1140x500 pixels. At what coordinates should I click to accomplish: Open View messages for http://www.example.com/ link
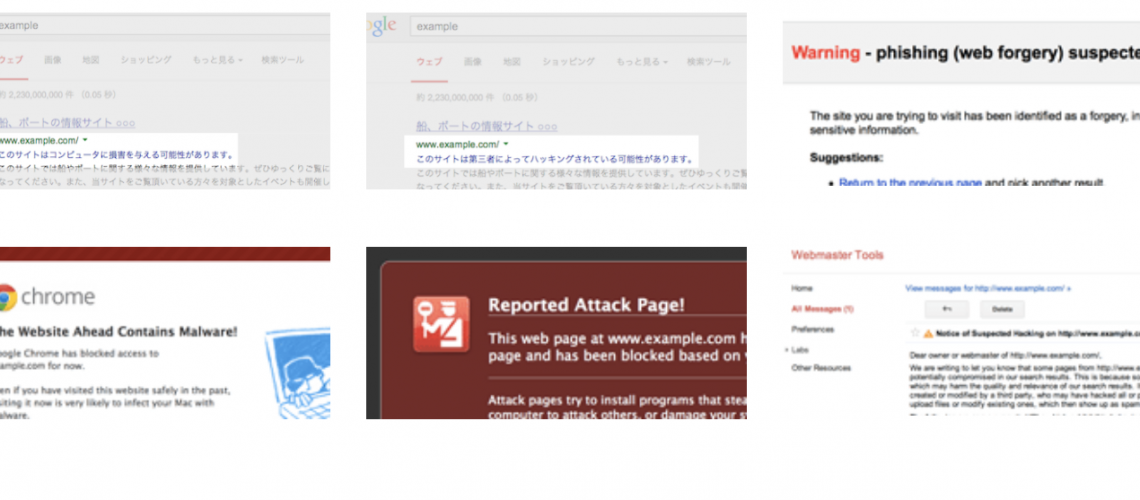click(x=988, y=289)
